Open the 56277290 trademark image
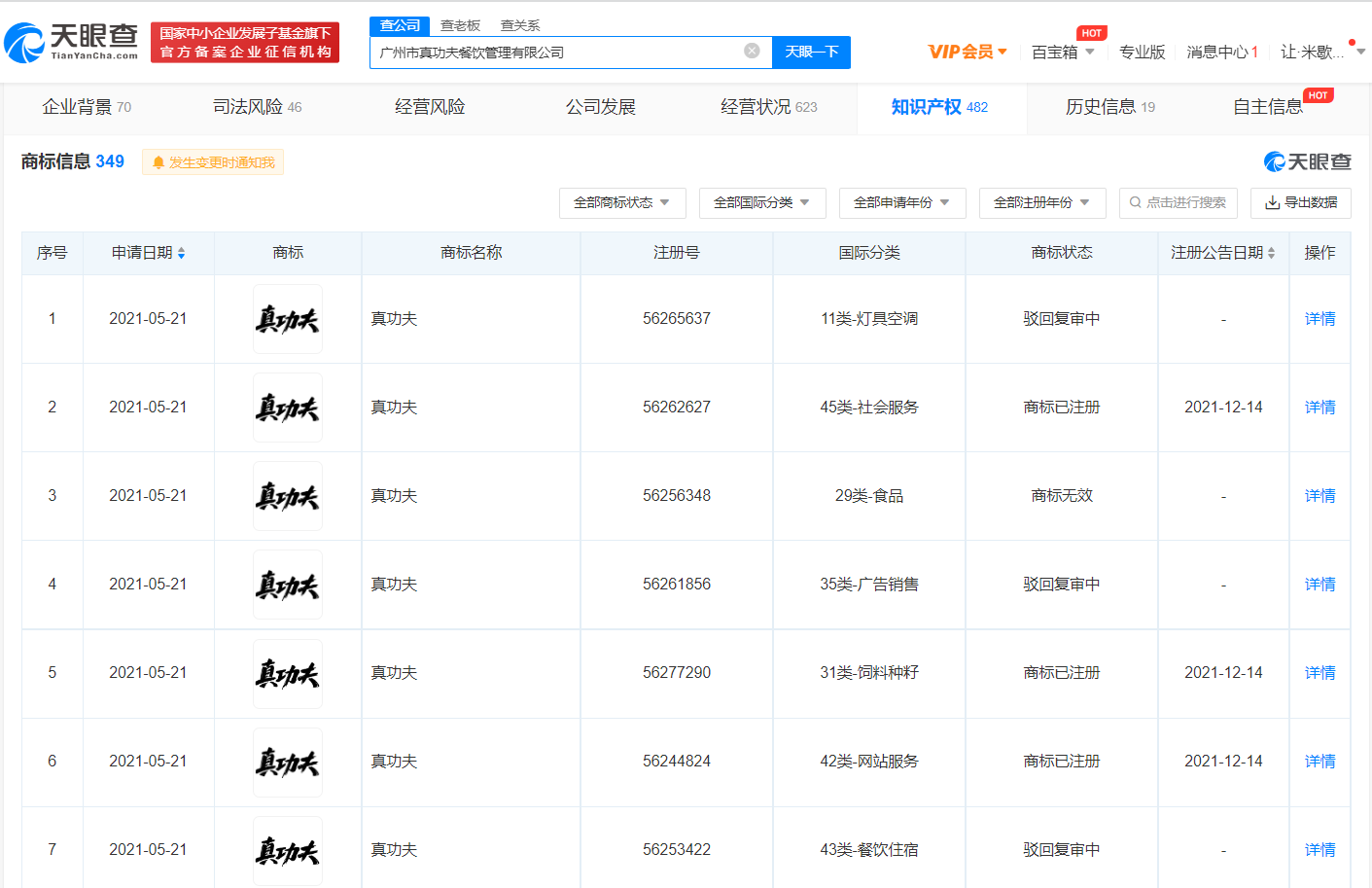 (288, 673)
